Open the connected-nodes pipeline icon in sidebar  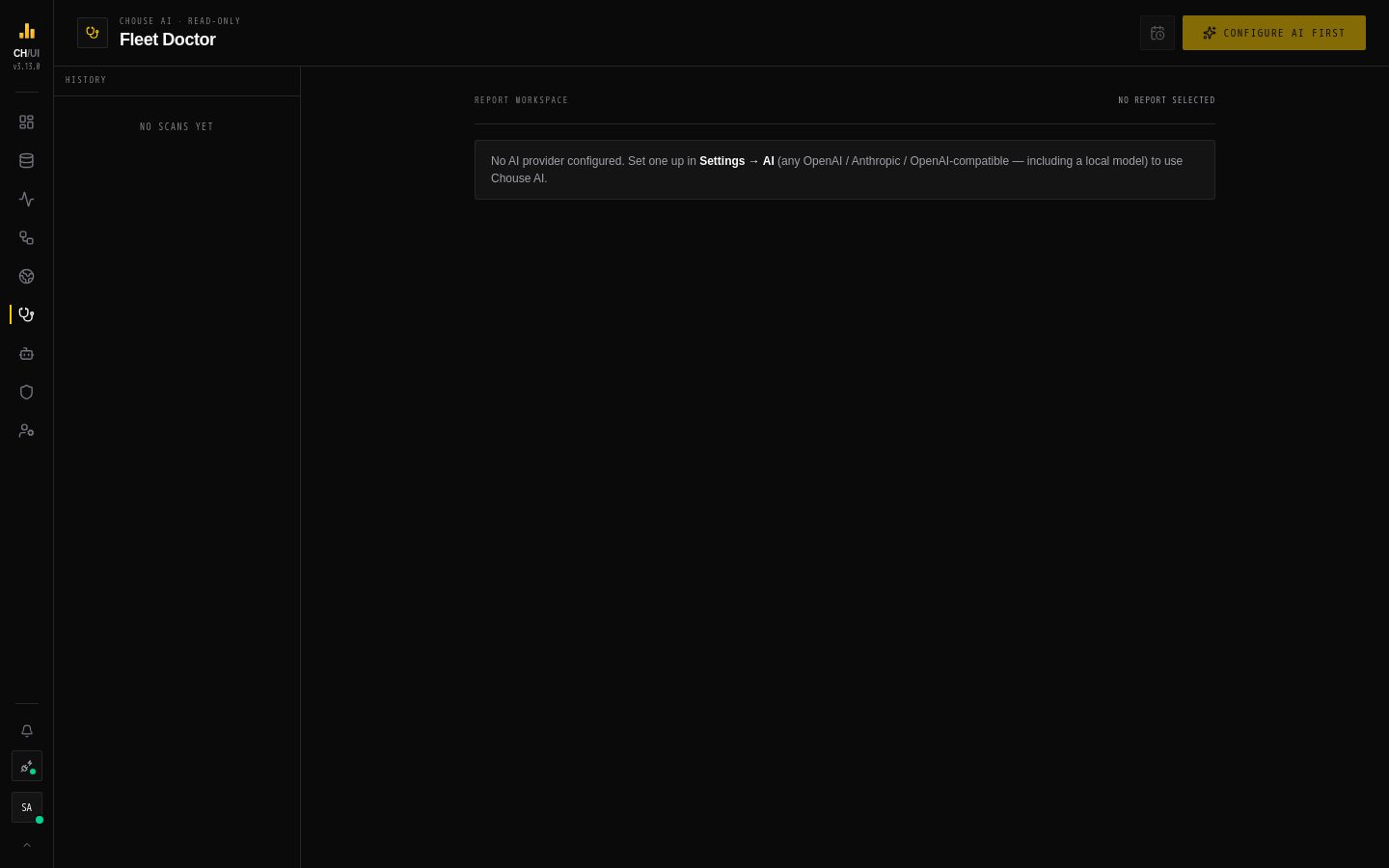(x=26, y=238)
